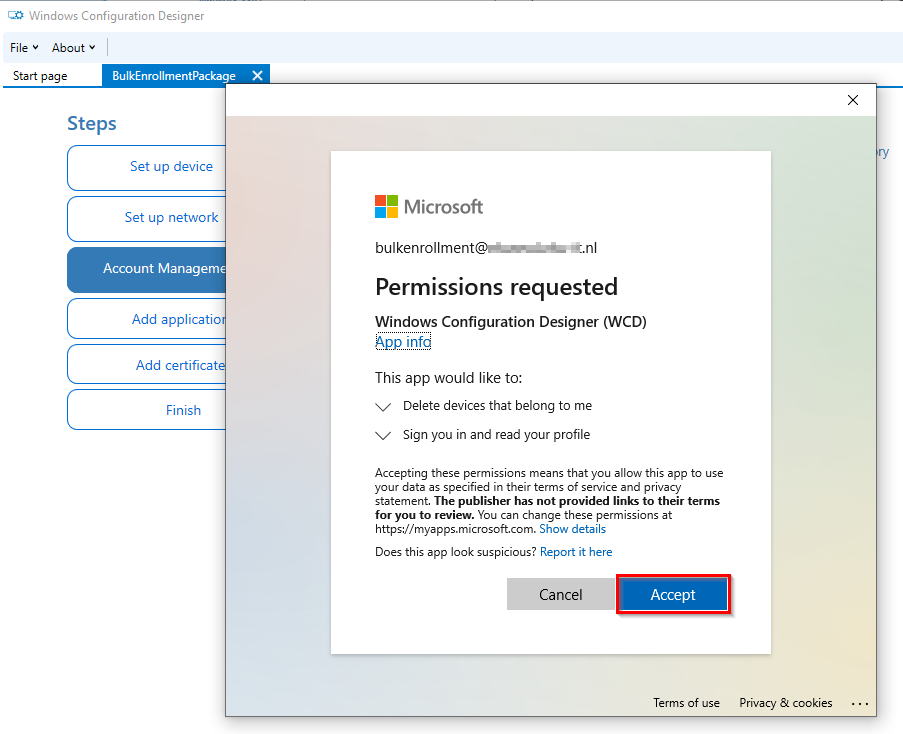Screen dimensions: 903x734
Task: Click the Microsoft logo in the dialog
Action: tap(428, 207)
